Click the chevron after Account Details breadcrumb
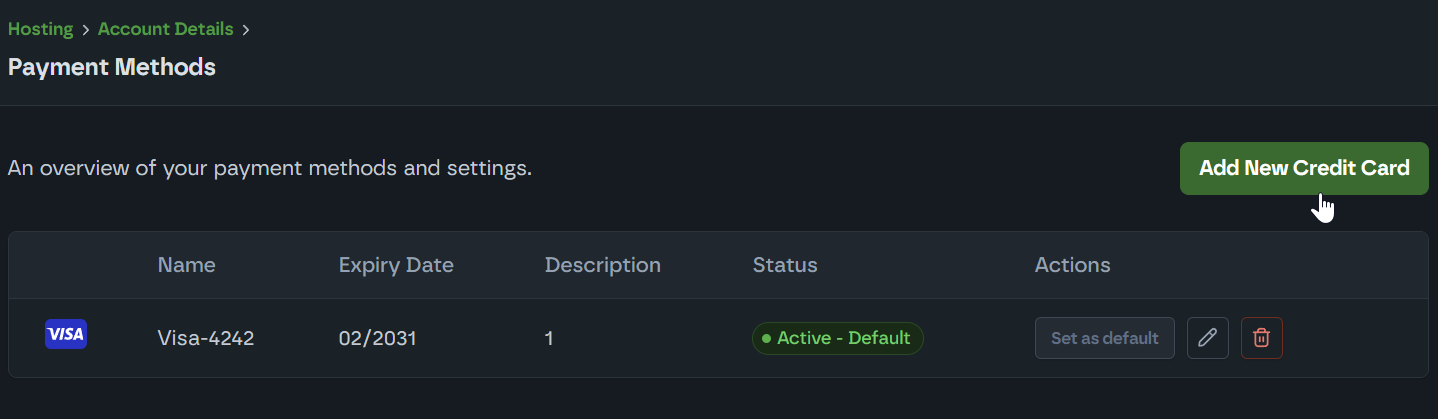 point(246,30)
